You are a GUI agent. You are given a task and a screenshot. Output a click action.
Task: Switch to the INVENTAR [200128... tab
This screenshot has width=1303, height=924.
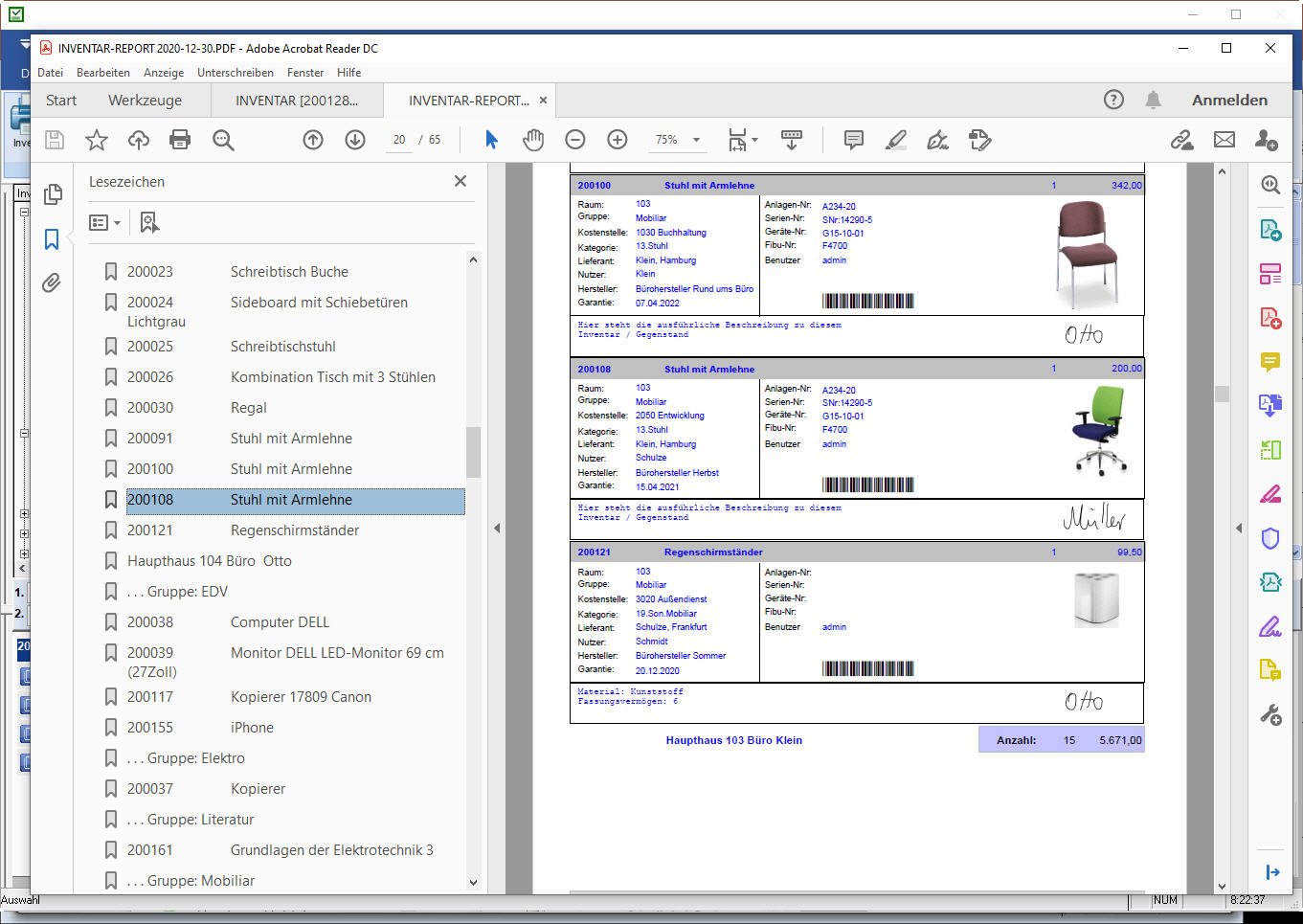coord(297,101)
